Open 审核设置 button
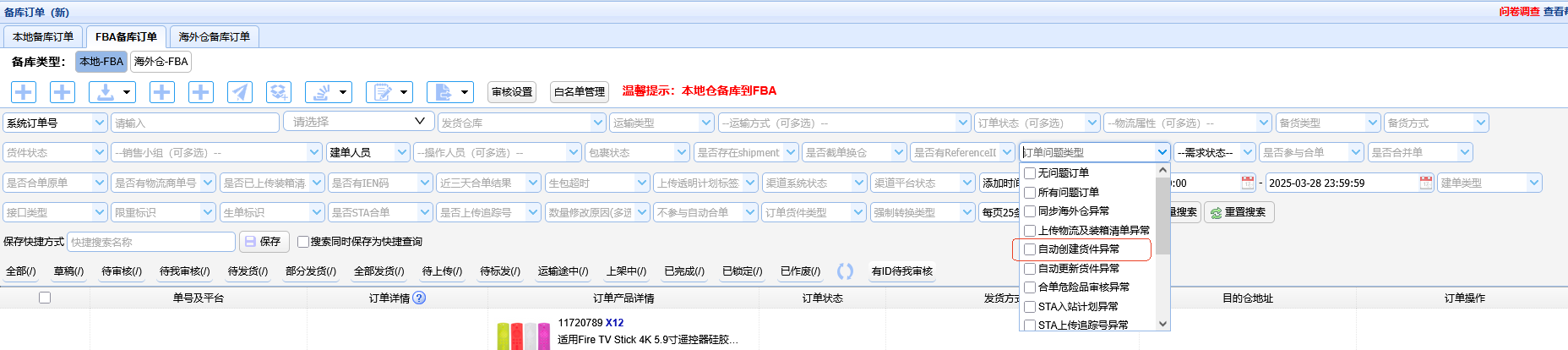Screen dimensions: 1568x350 pyautogui.click(x=512, y=92)
